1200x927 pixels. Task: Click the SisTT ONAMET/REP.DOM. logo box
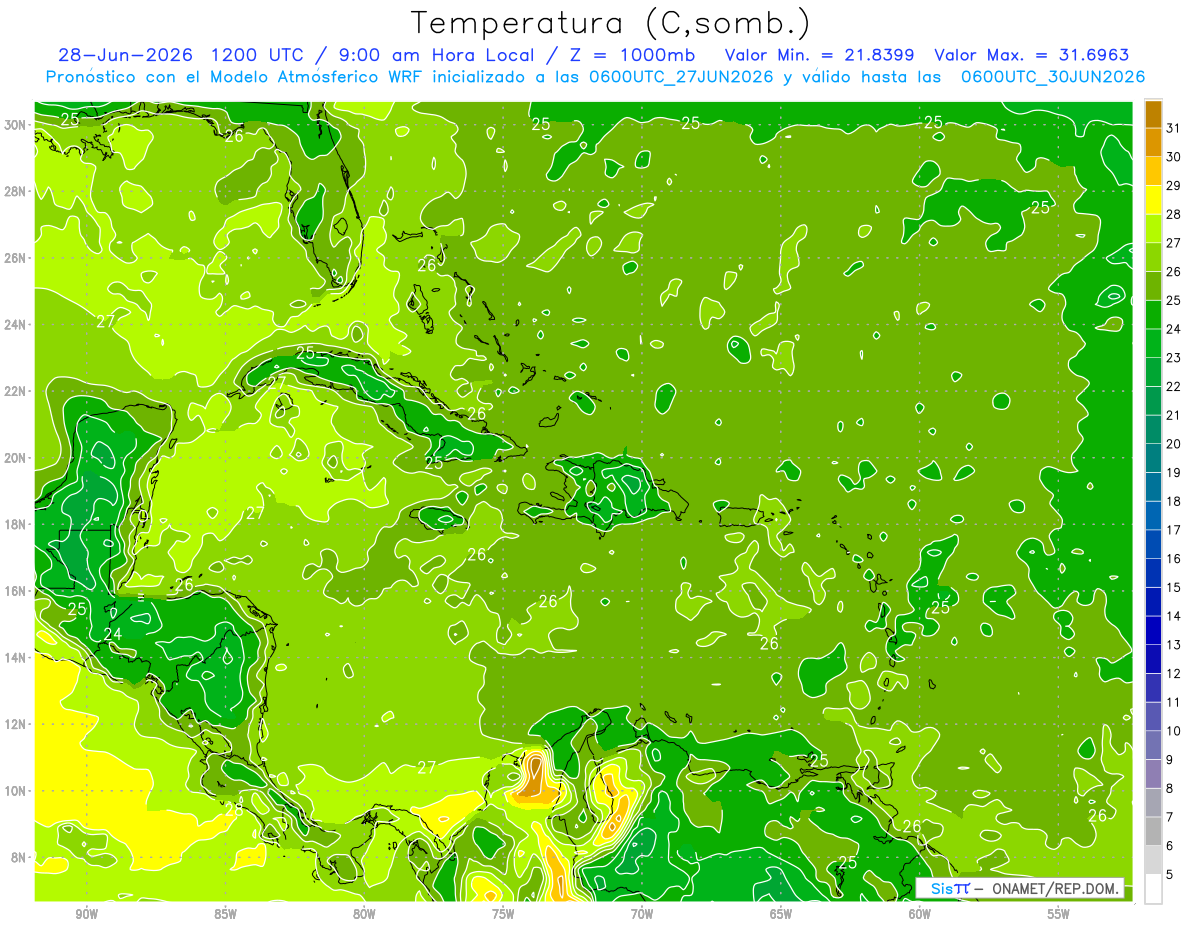tap(1020, 888)
